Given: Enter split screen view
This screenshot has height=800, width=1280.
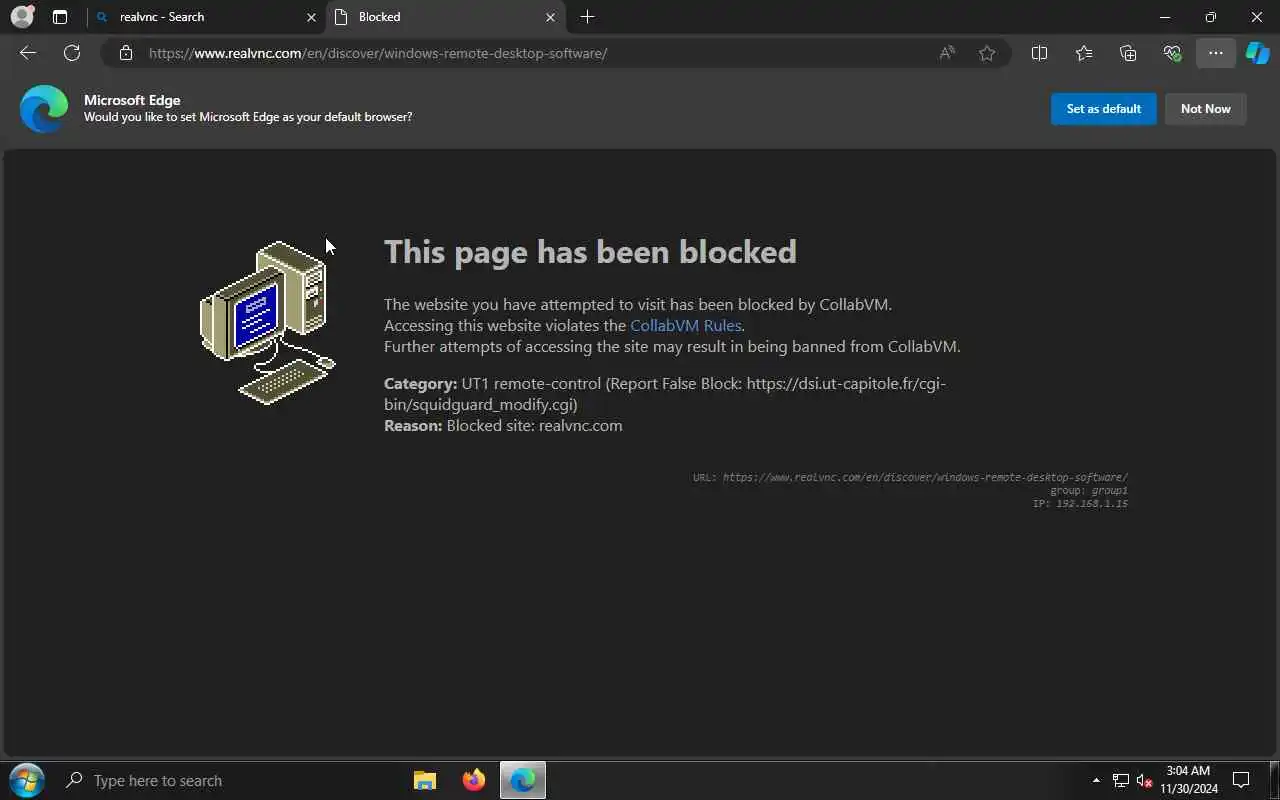Looking at the screenshot, I should pyautogui.click(x=1039, y=53).
